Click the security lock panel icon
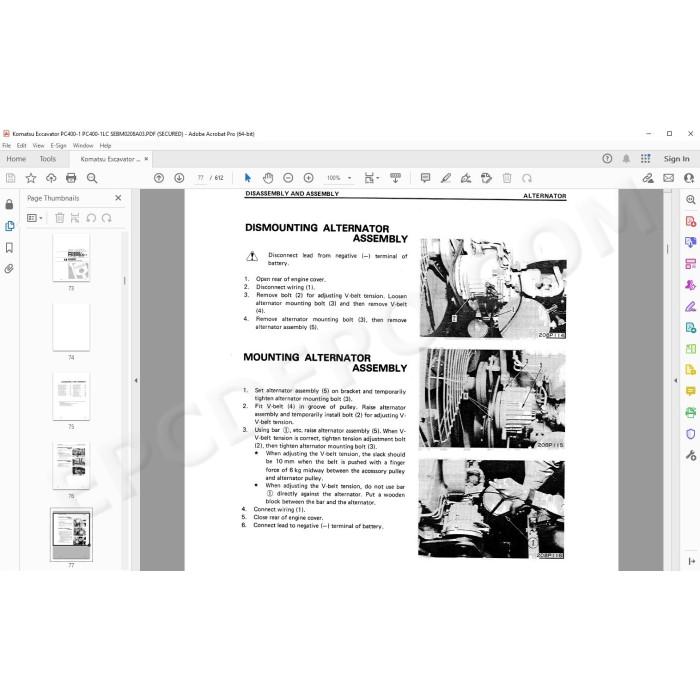This screenshot has width=700, height=700. click(9, 204)
